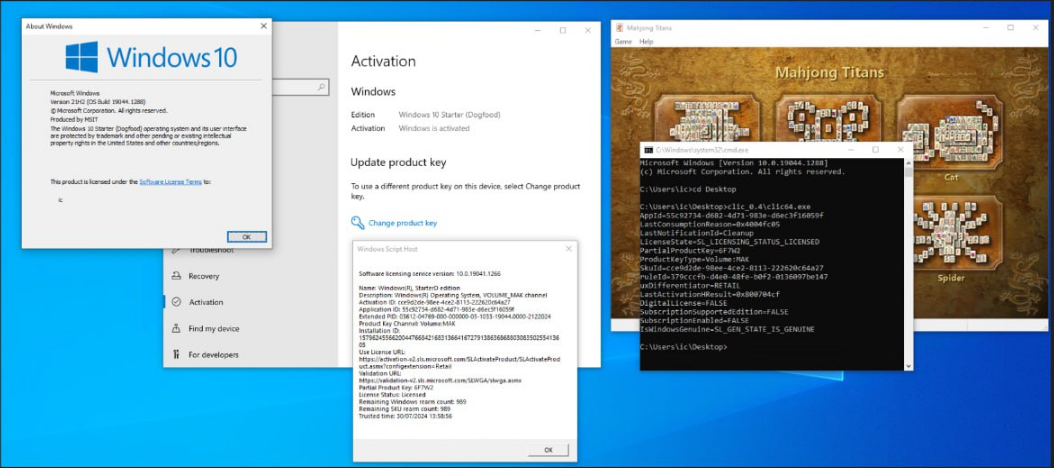Open the Game menu in Mahjong Titans
1054x468 pixels.
click(623, 42)
